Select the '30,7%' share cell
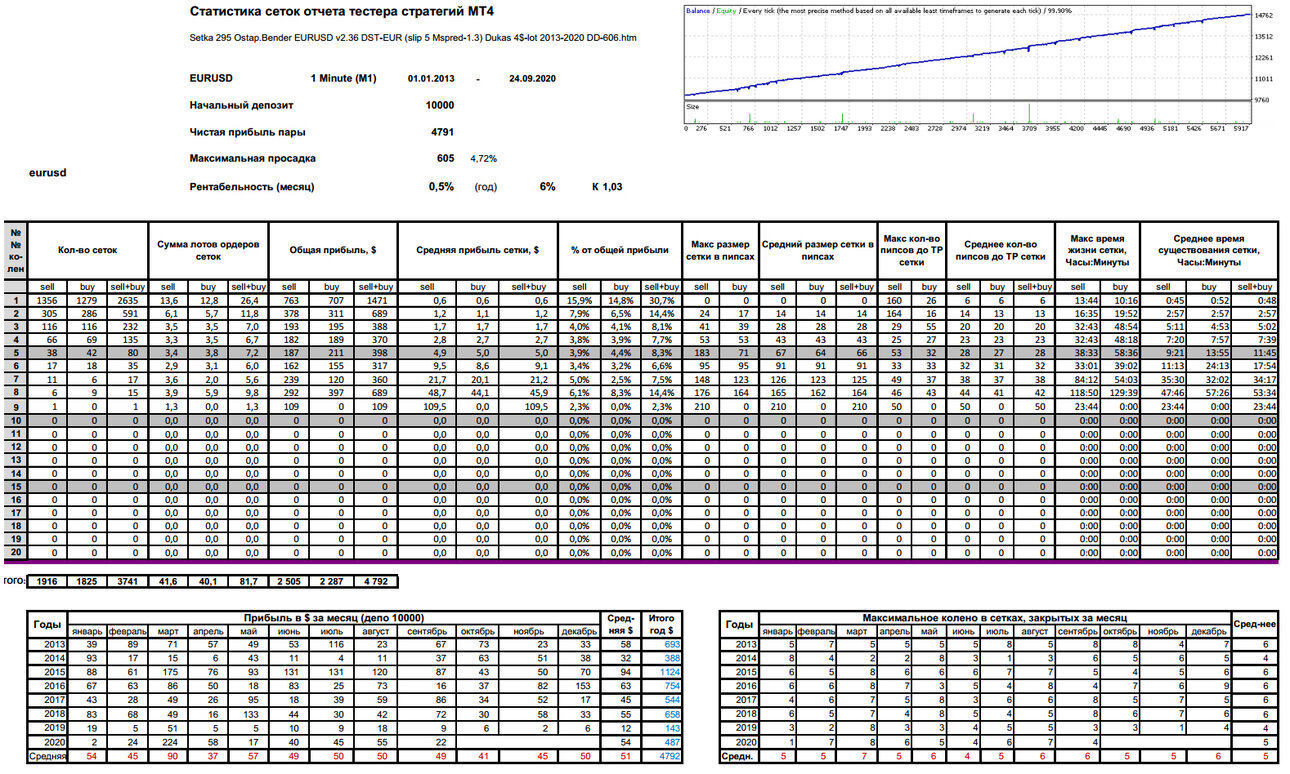 pyautogui.click(x=661, y=300)
